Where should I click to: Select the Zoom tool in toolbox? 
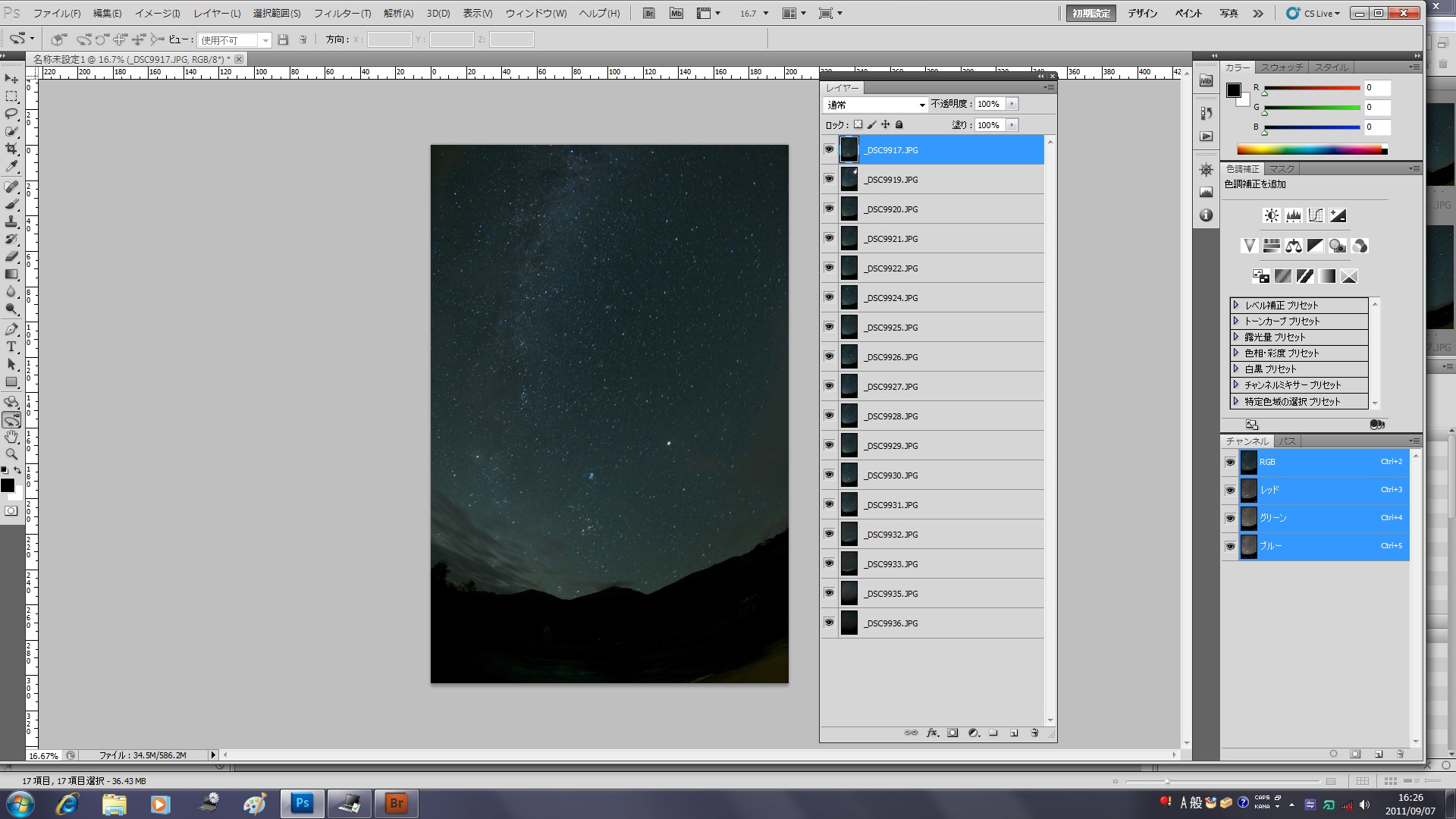pos(11,454)
